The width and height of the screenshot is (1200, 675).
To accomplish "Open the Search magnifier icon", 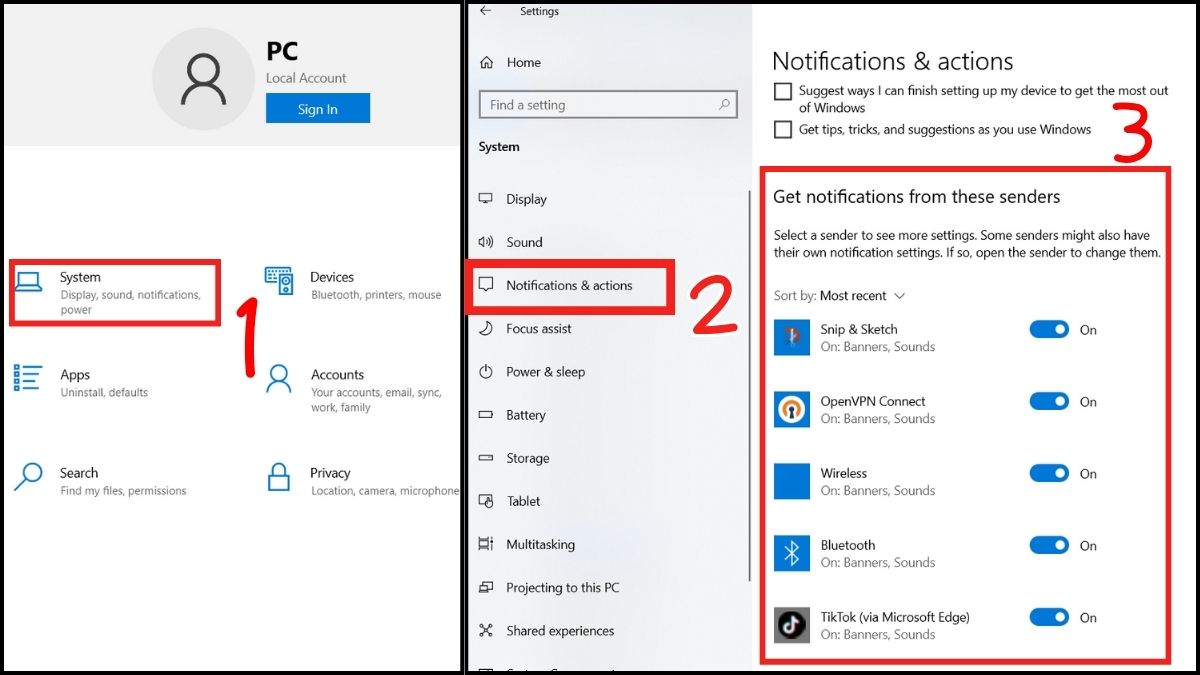I will point(28,475).
